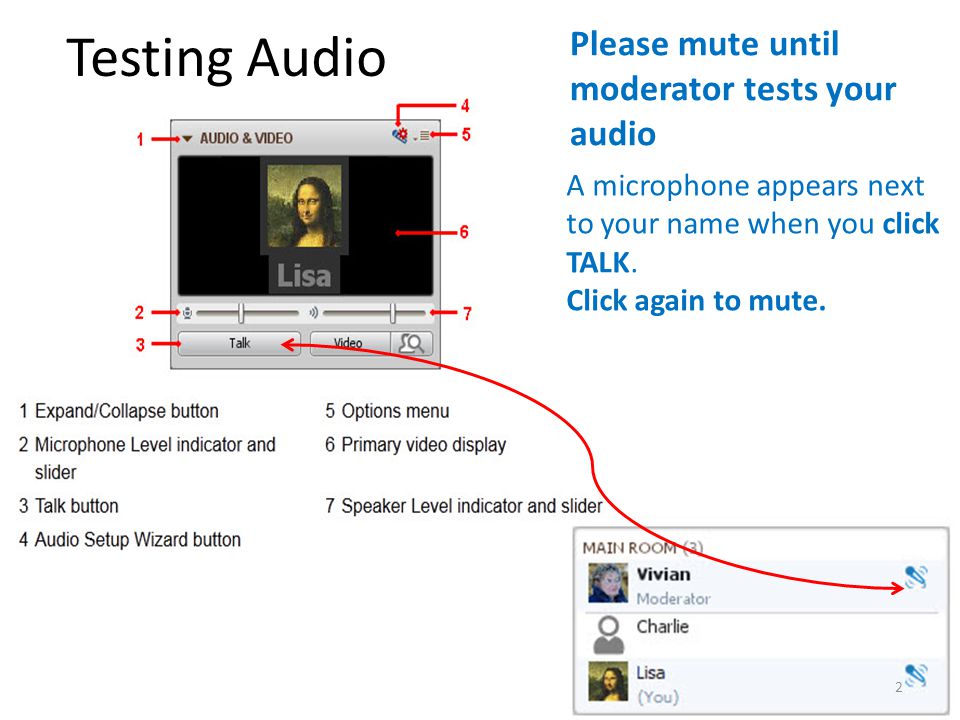
Task: Open the Audio & Video options menu
Action: coord(423,135)
